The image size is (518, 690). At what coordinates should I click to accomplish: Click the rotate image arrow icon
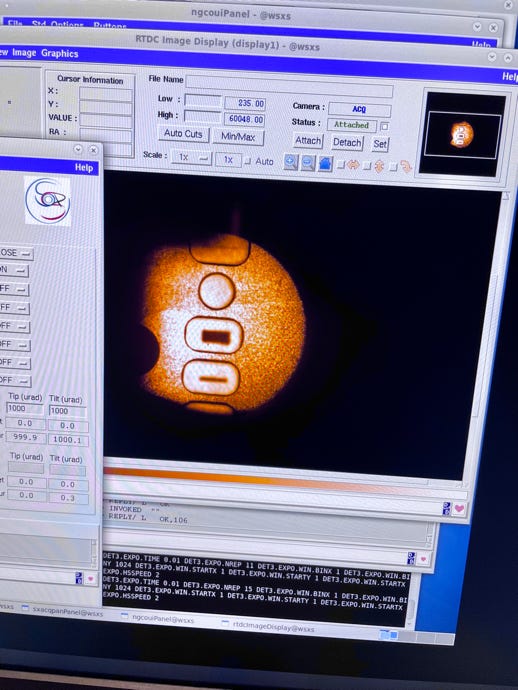click(x=406, y=167)
